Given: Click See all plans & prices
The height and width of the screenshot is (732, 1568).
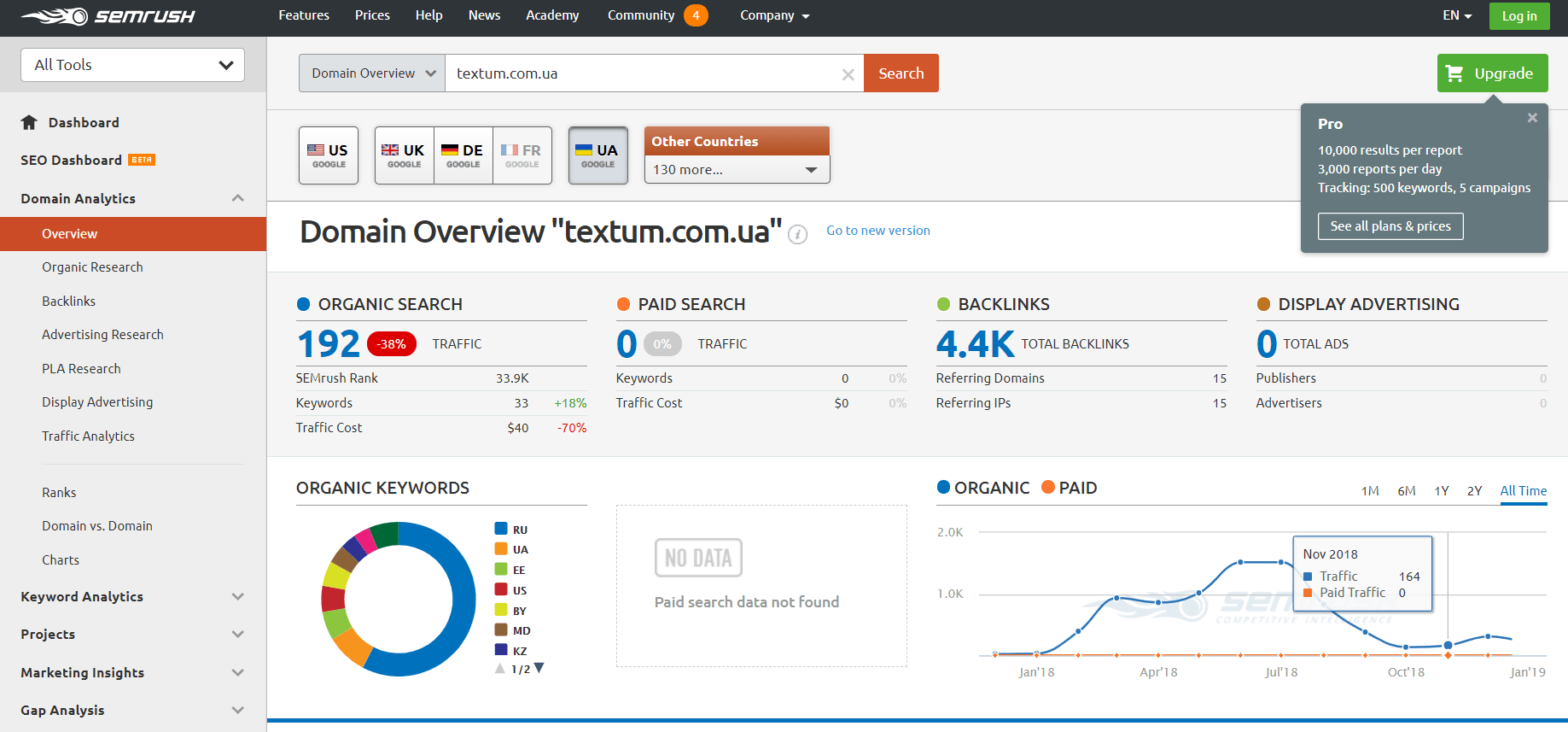Looking at the screenshot, I should 1390,226.
